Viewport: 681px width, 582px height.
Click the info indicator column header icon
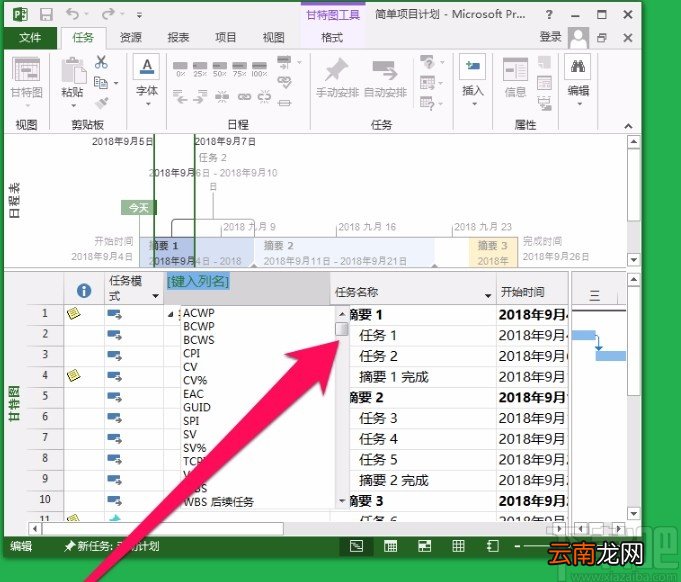click(x=84, y=290)
